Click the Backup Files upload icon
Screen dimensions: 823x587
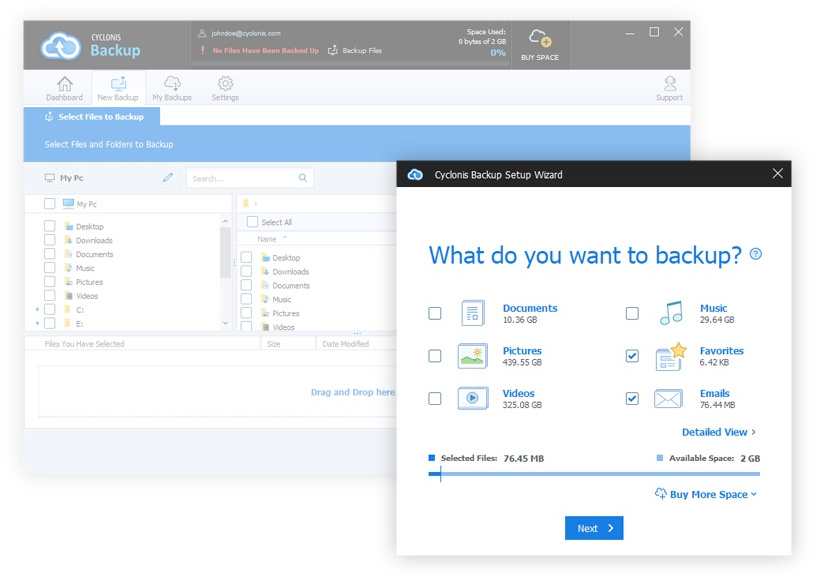pyautogui.click(x=333, y=50)
